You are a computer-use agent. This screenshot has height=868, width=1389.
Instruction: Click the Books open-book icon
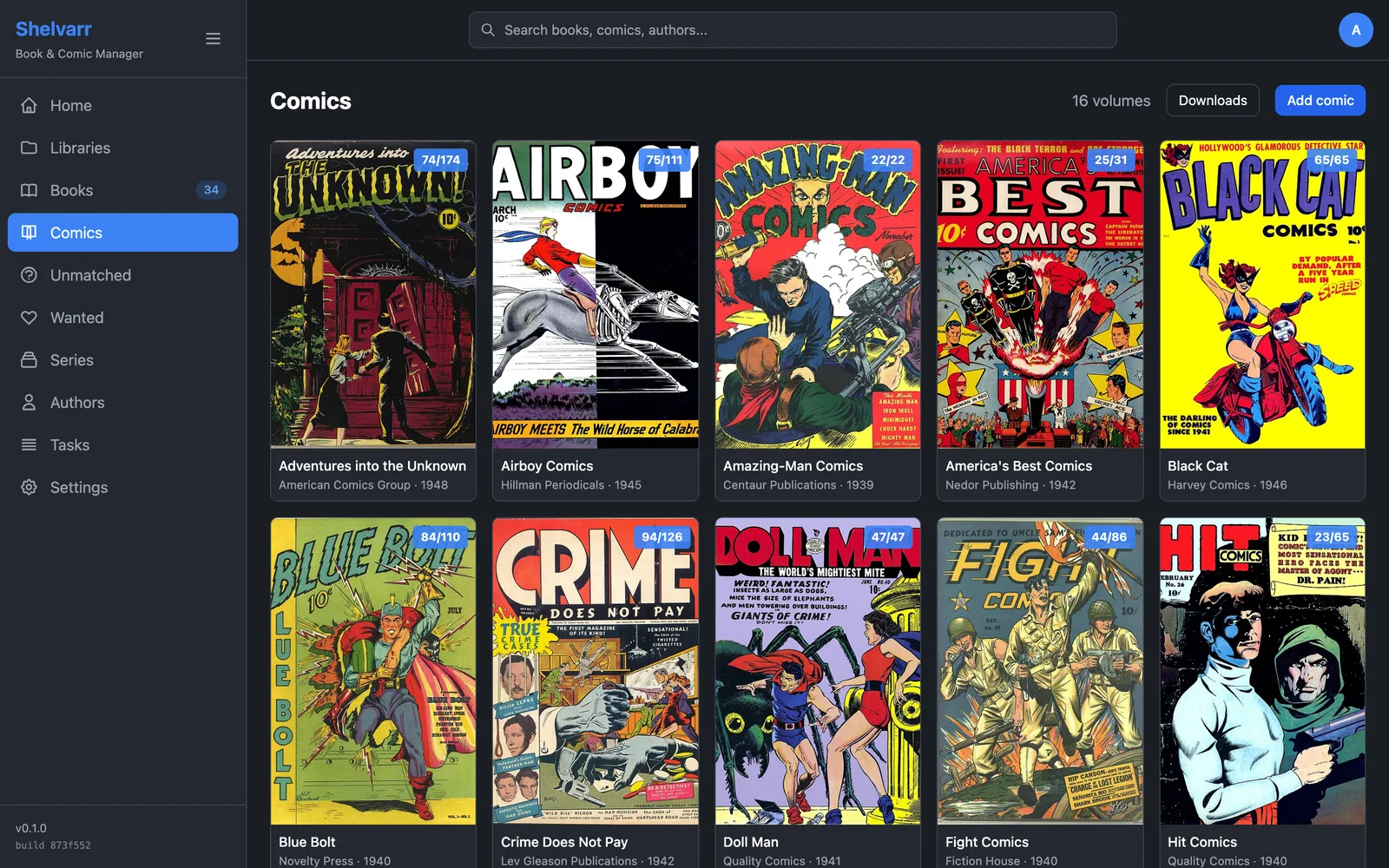tap(29, 190)
